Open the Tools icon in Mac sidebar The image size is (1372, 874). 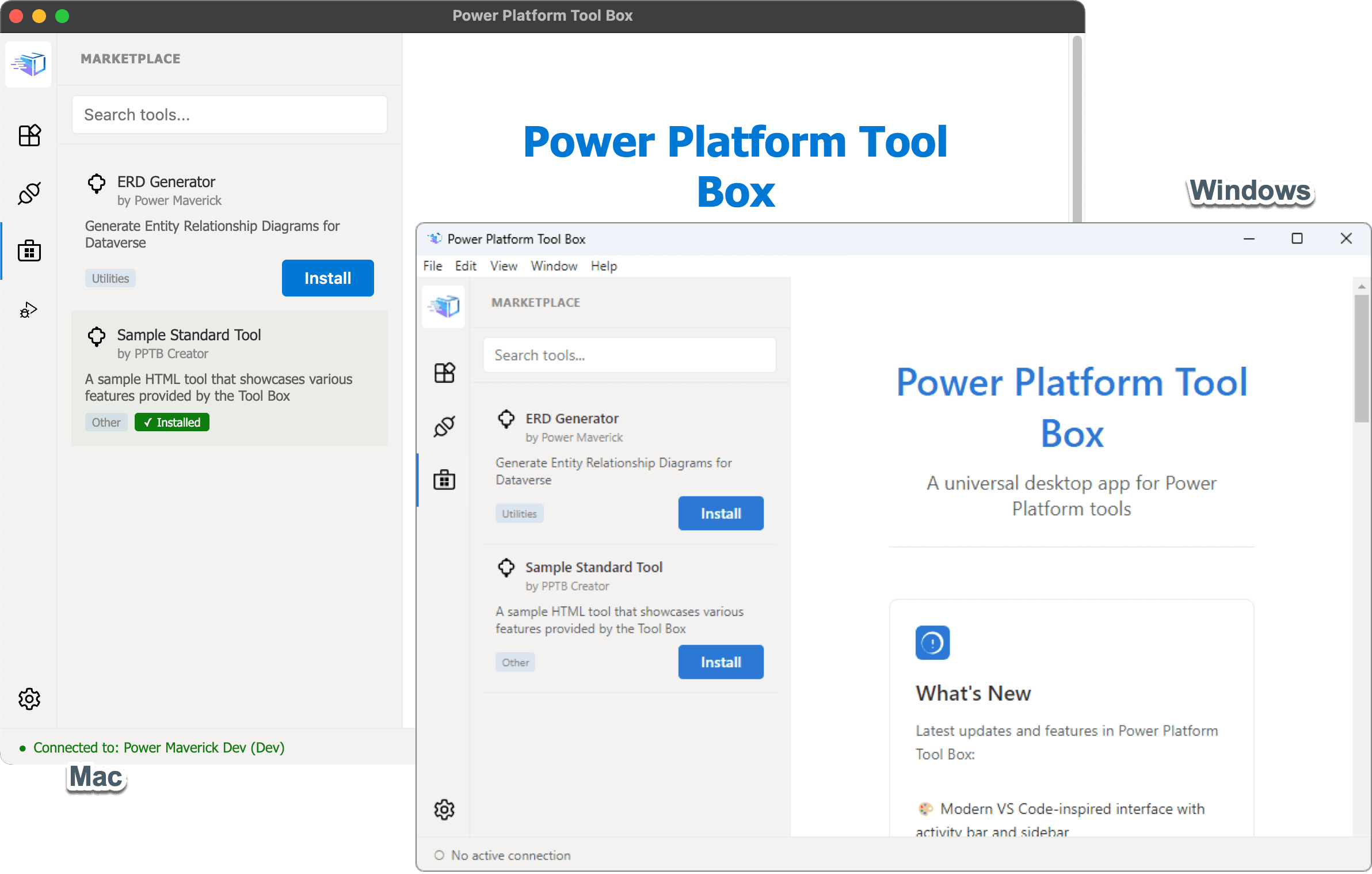(x=29, y=136)
